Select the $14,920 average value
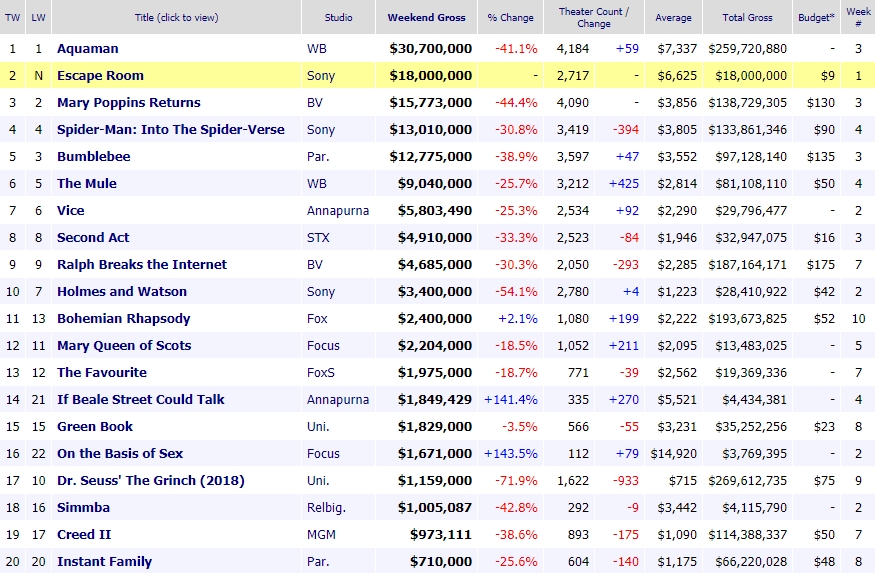Viewport: 875px width, 573px height. coord(674,454)
